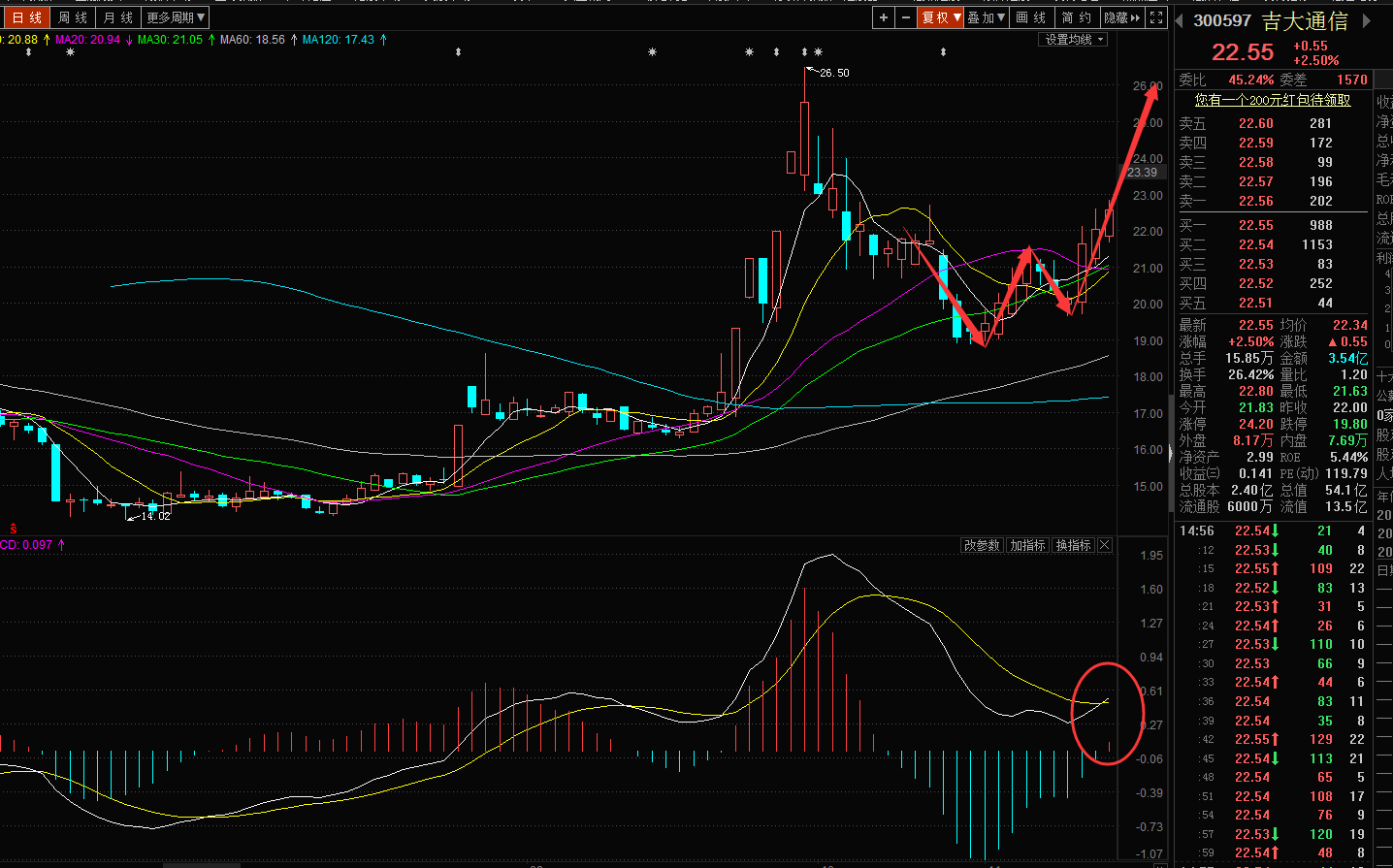Click the MA60: 18.56 legend label
1393x868 pixels.
252,40
